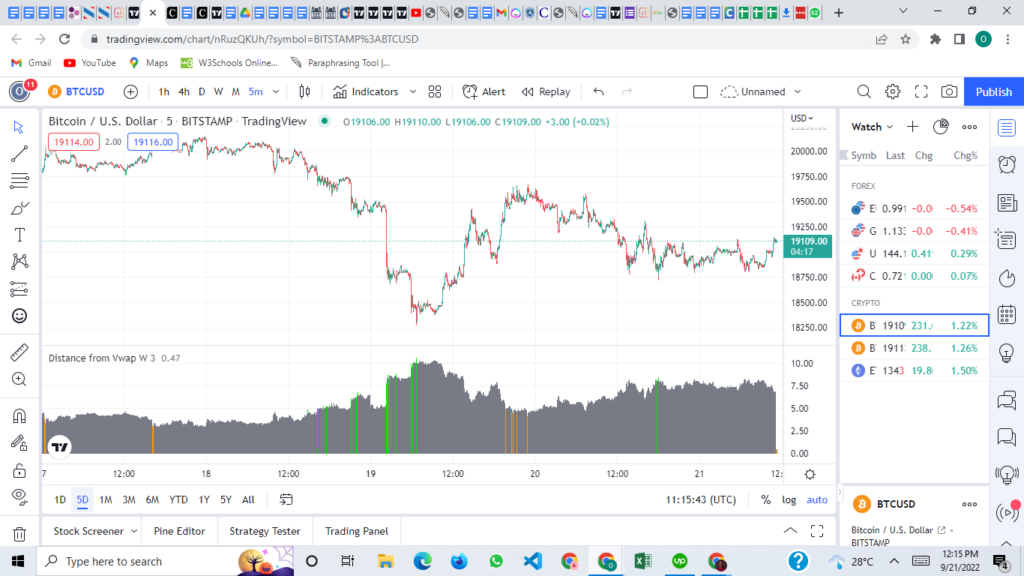Open the Unnamed layout dropdown
Image resolution: width=1024 pixels, height=576 pixels.
(x=761, y=92)
